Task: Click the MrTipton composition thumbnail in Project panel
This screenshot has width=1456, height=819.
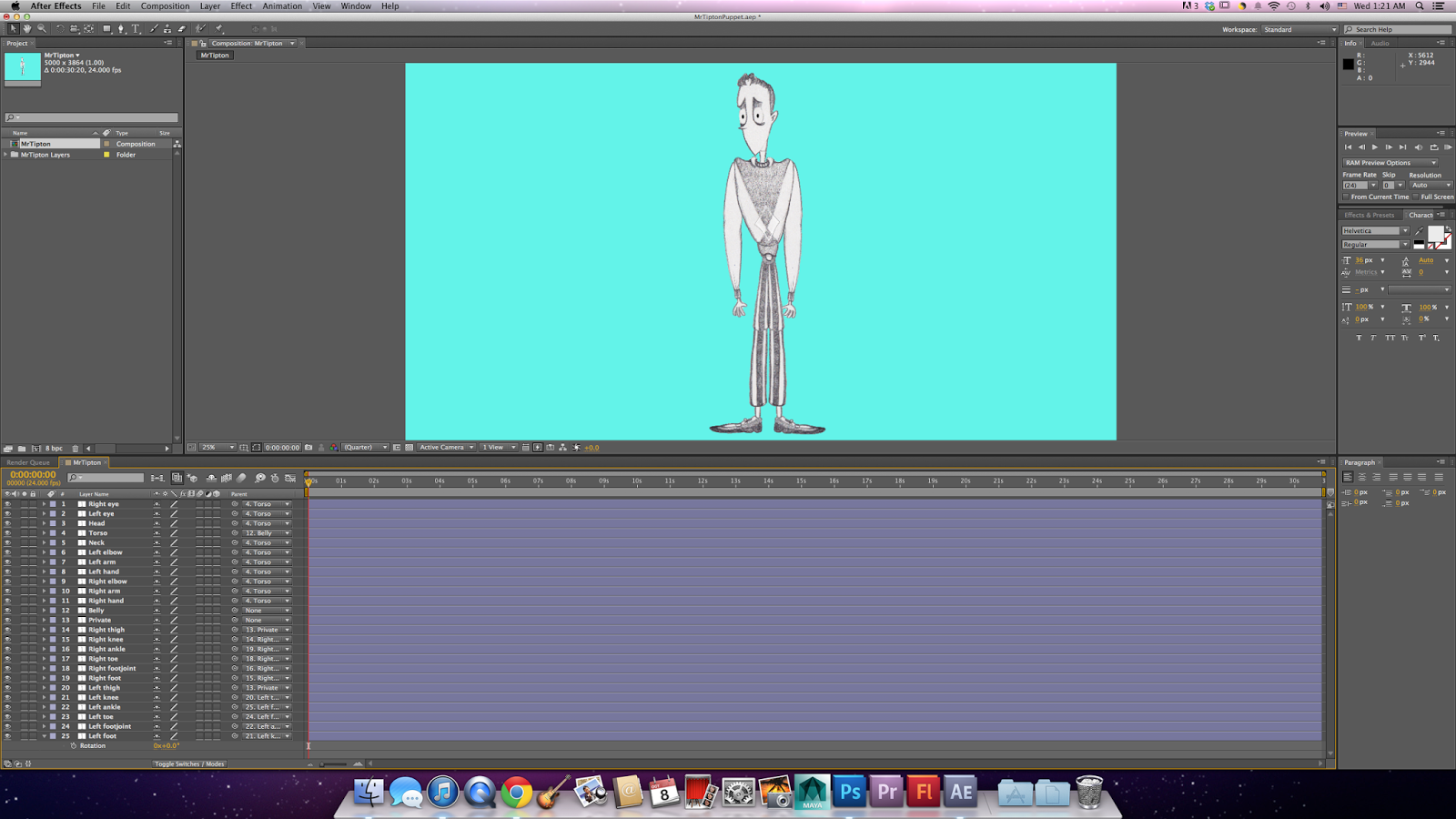Action: coord(21,66)
